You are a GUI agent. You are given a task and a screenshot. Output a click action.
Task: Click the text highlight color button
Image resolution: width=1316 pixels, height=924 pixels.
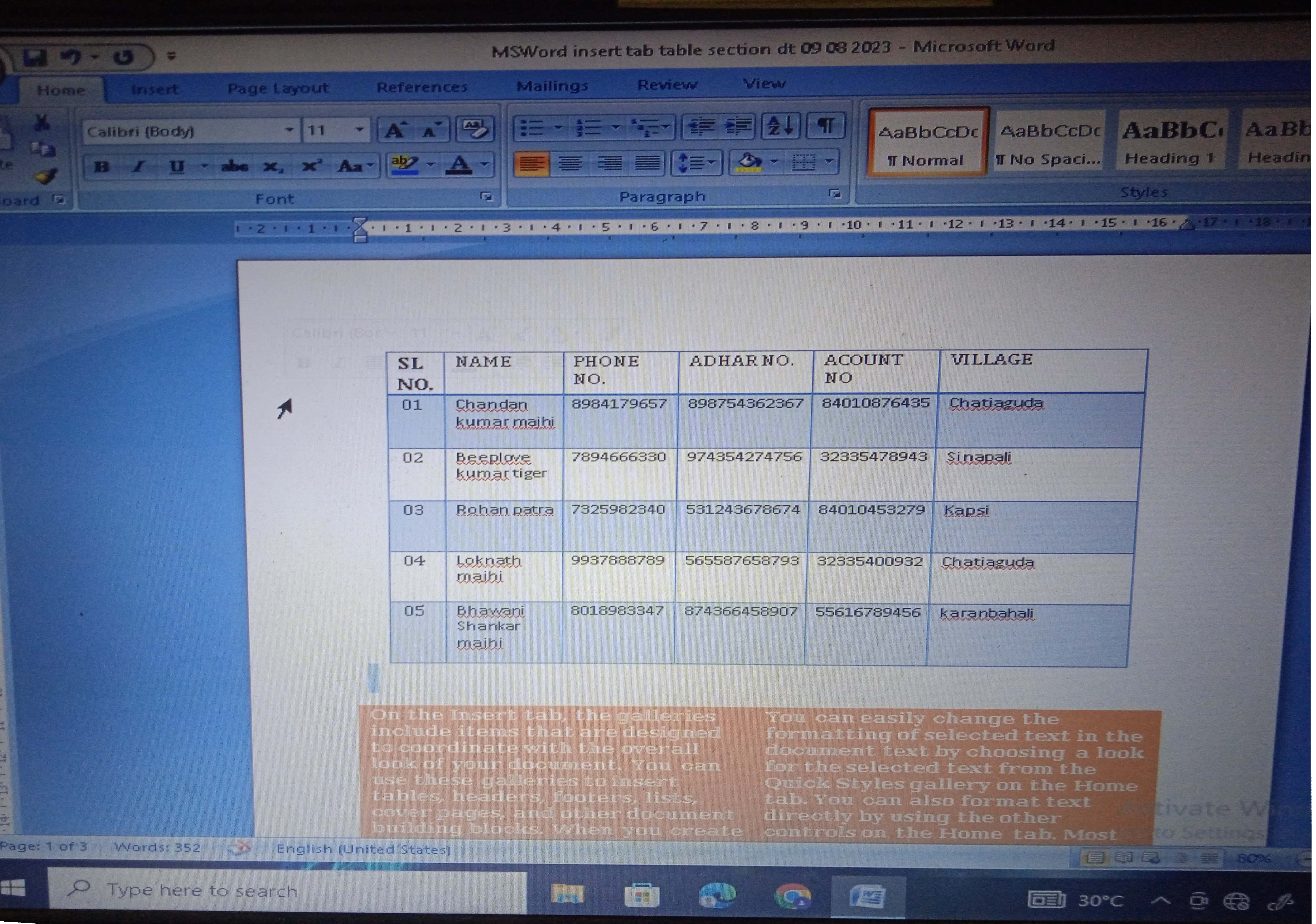pyautogui.click(x=405, y=165)
